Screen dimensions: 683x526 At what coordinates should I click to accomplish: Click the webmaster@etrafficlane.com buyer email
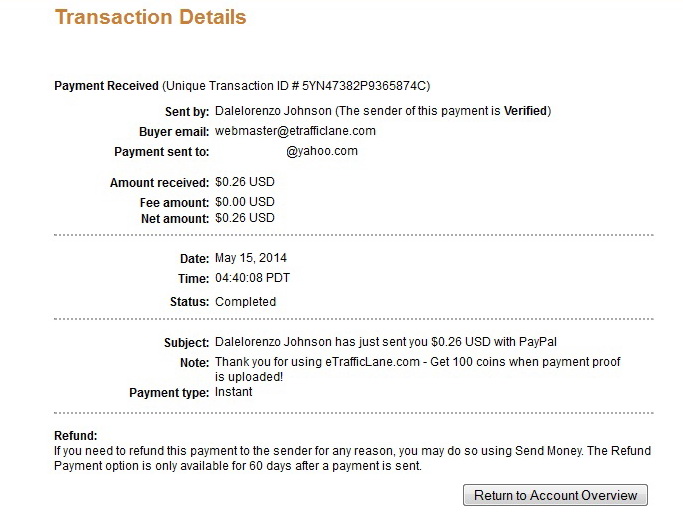295,131
